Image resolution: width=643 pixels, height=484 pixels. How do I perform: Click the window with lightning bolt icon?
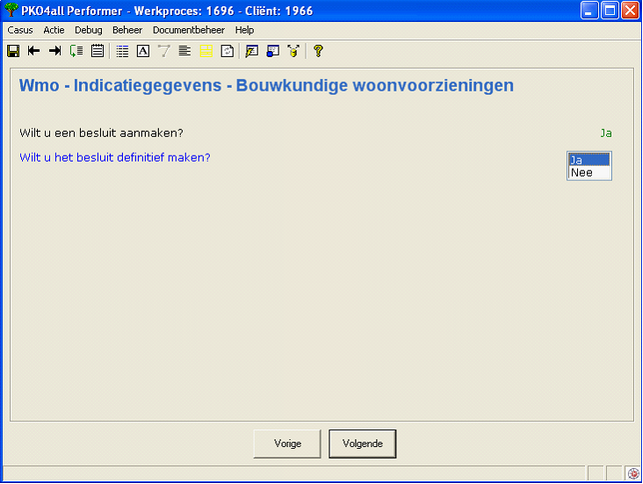coord(251,51)
